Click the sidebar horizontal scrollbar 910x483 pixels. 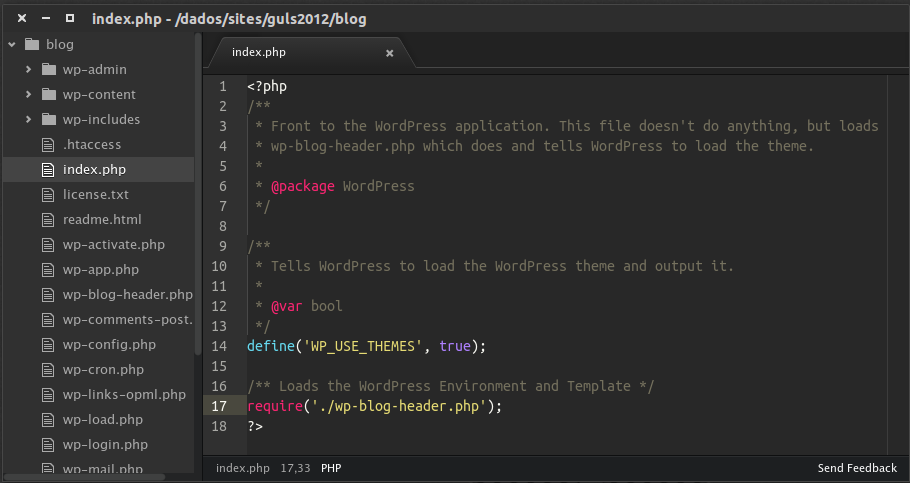tap(84, 477)
